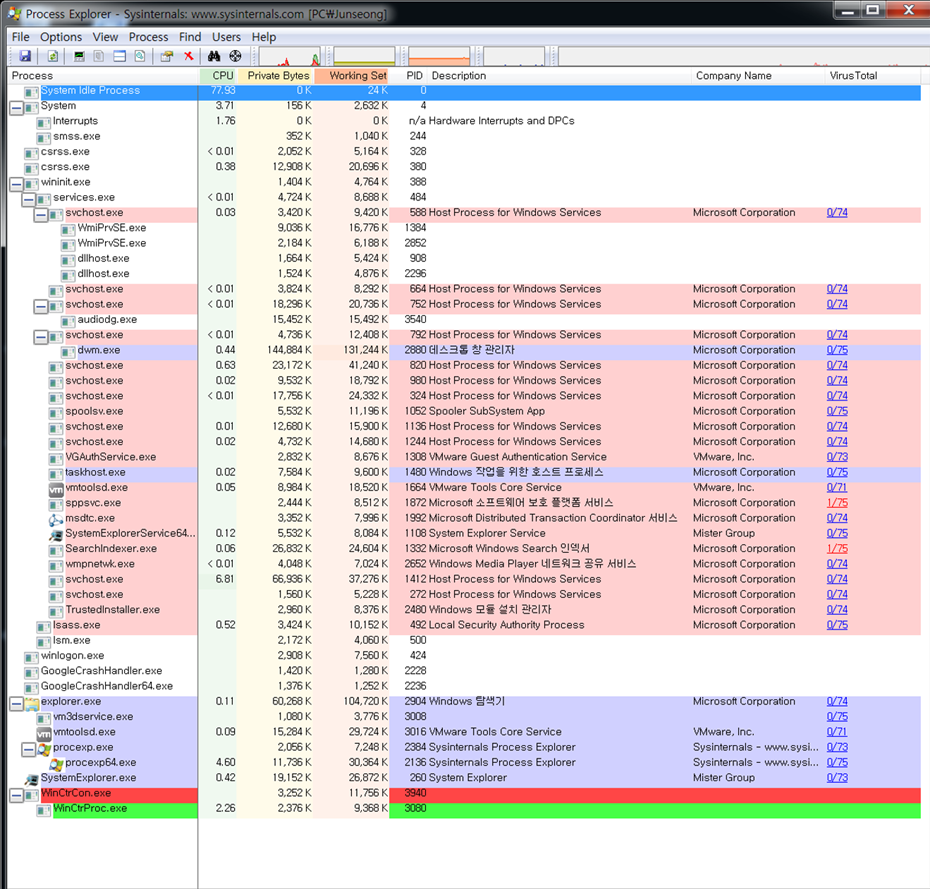Click the WinCtrProc.exe process icon
The width and height of the screenshot is (930, 889).
pyautogui.click(x=44, y=810)
